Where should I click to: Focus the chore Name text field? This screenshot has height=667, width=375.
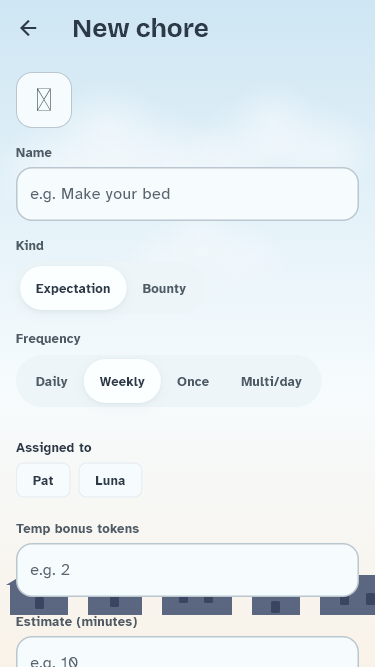pyautogui.click(x=188, y=194)
